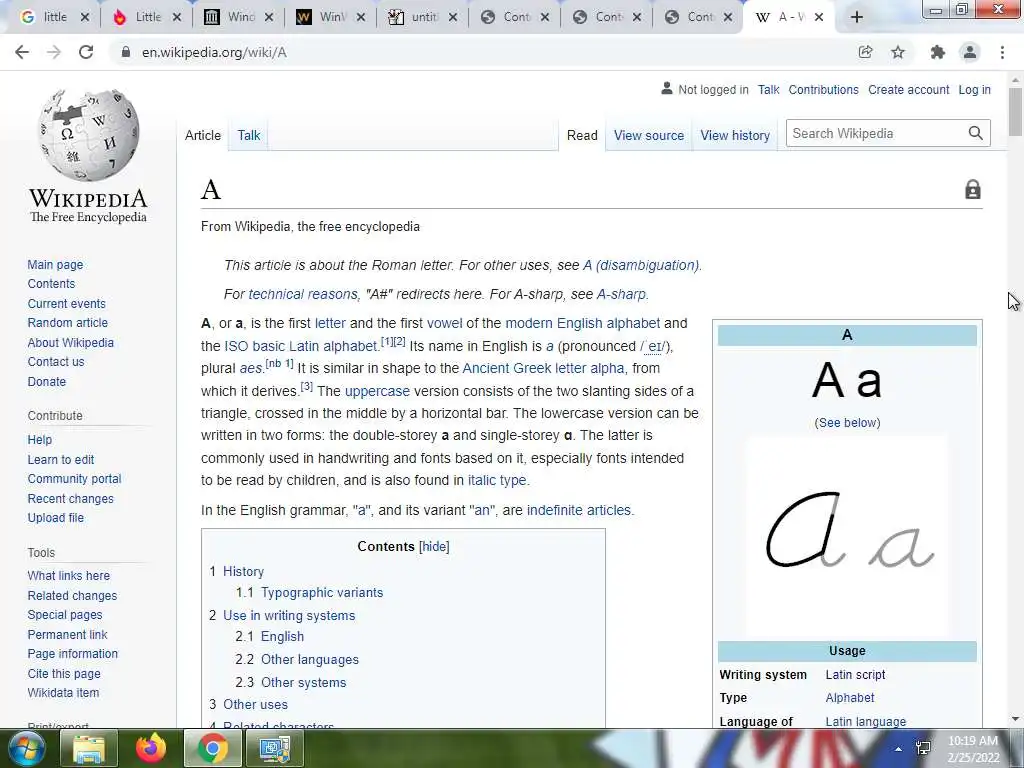This screenshot has height=768, width=1024.
Task: Open the What links here tool
Action: pos(69,575)
